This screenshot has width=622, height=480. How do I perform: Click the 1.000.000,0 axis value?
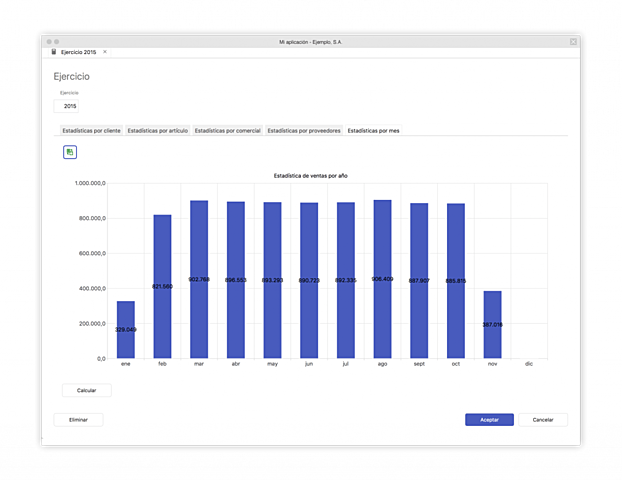[90, 183]
